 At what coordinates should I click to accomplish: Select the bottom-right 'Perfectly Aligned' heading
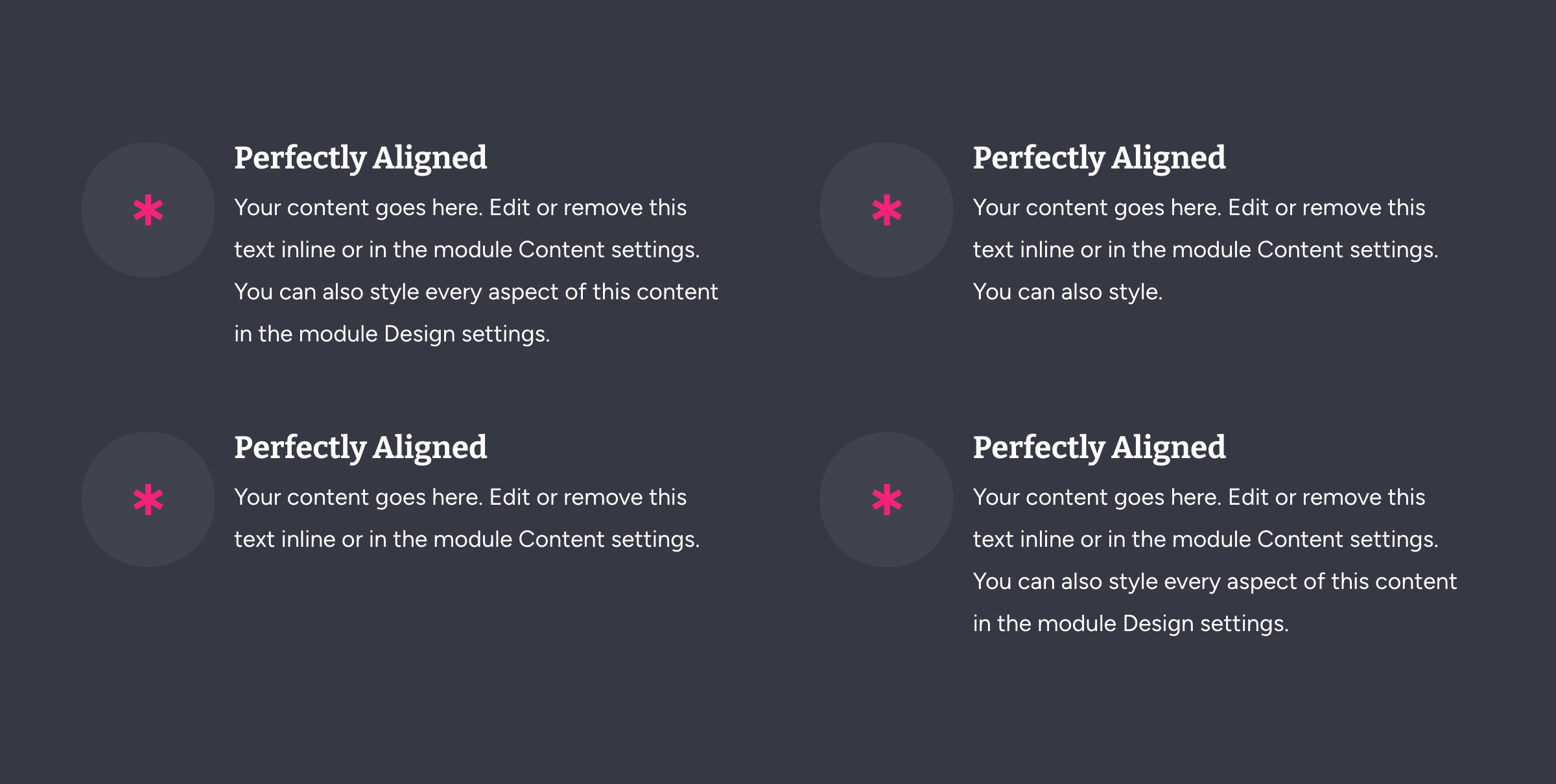[1100, 448]
